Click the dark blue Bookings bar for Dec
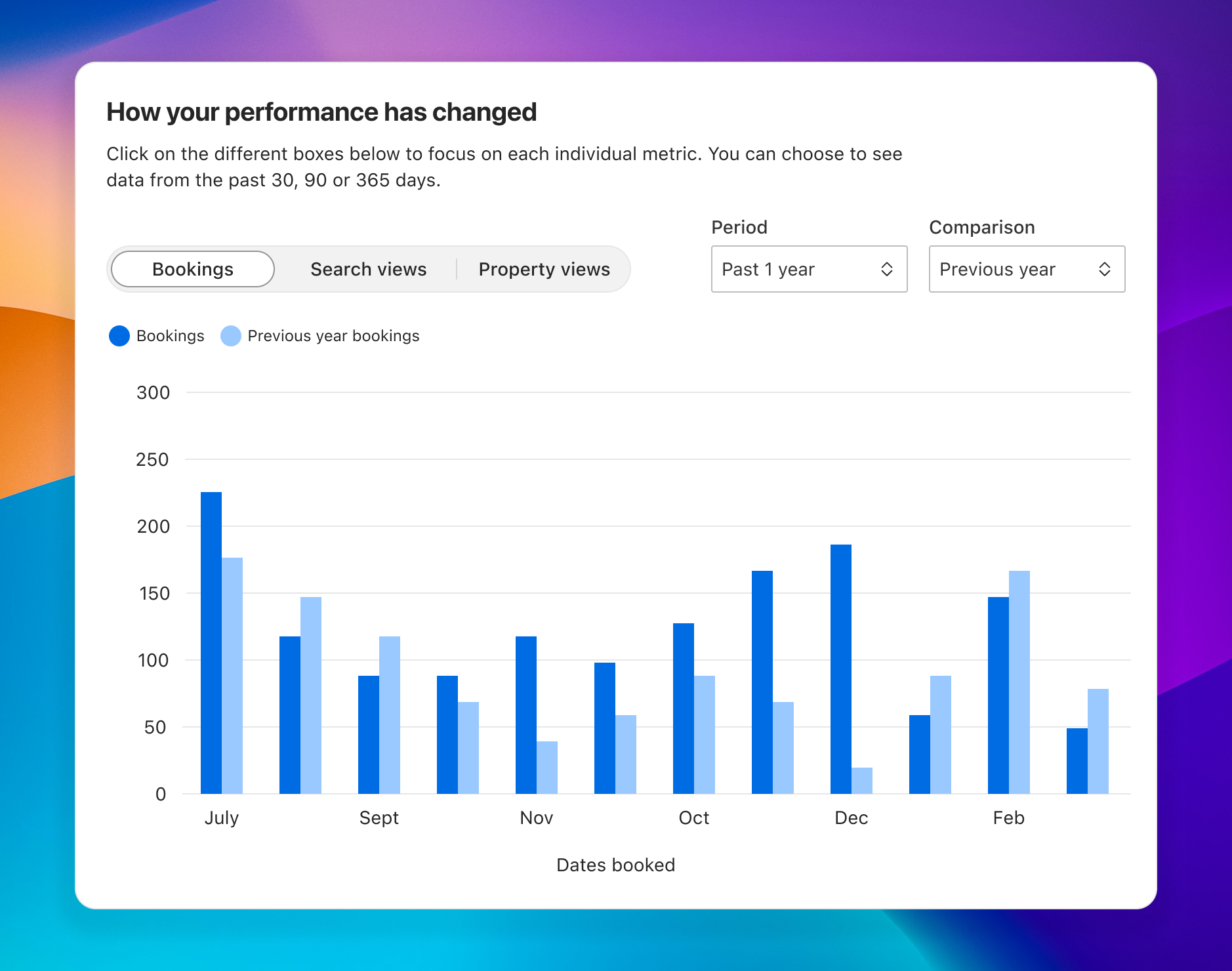 841,669
